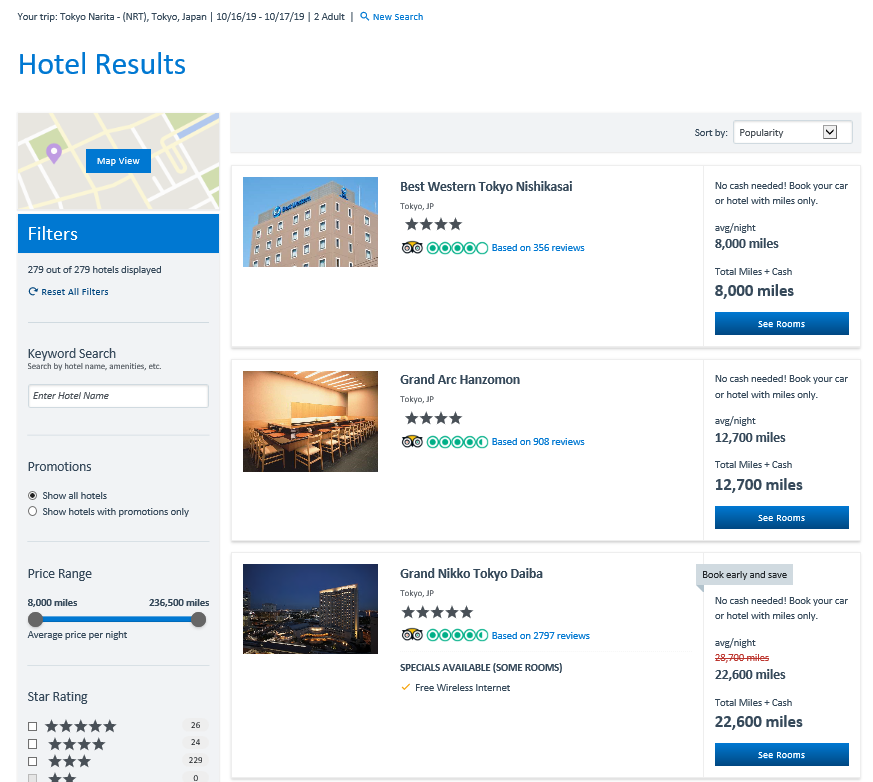Click TripAdvisor owl icon for Grand Arc Hanzomon

pyautogui.click(x=412, y=441)
